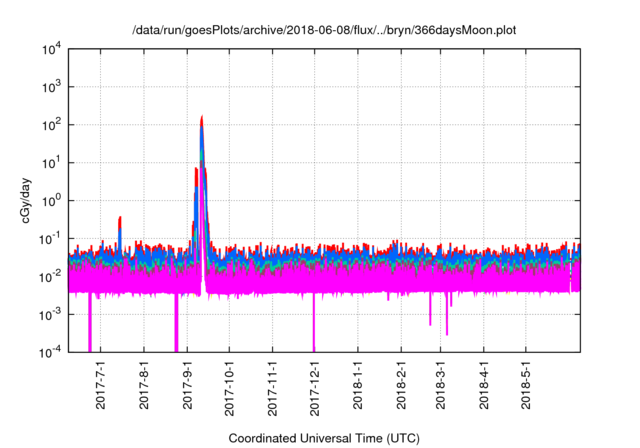Select the 2018-1-1 date tick label
640x448 pixels.
click(x=358, y=387)
